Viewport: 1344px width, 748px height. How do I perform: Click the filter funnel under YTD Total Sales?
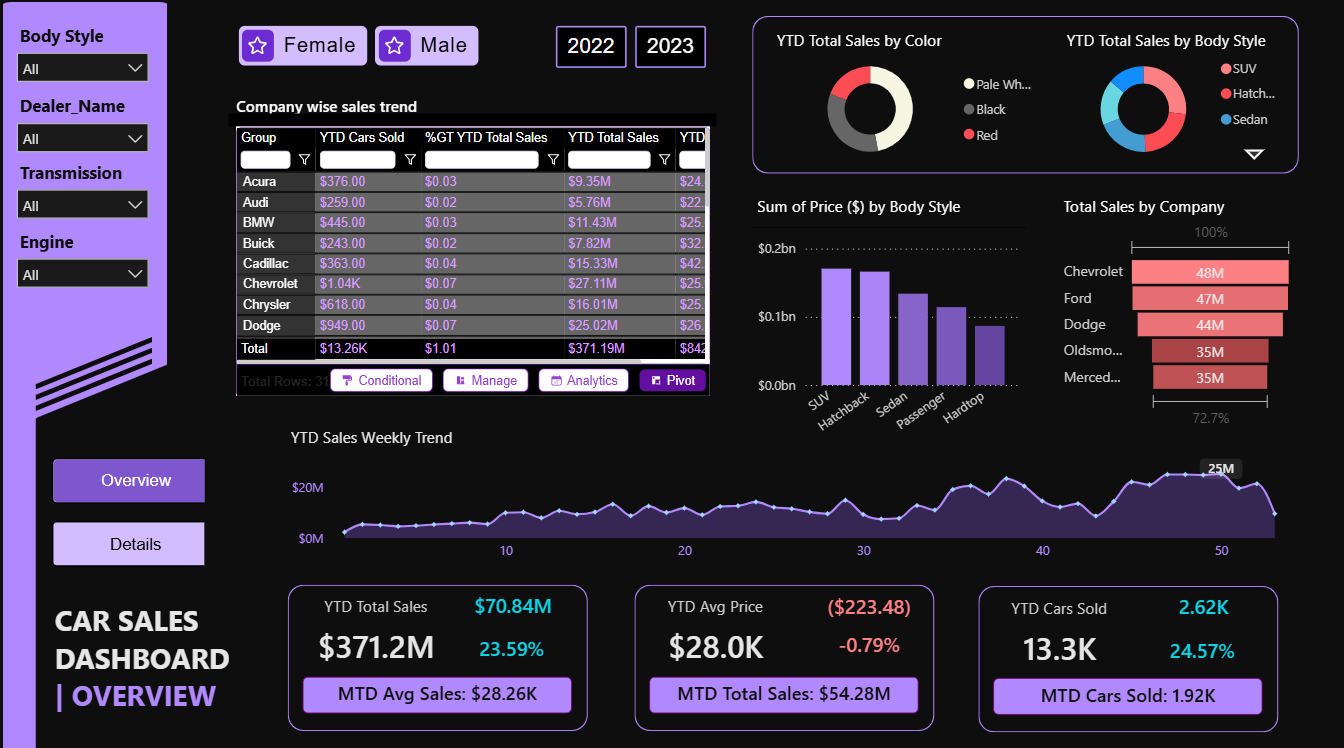click(664, 159)
